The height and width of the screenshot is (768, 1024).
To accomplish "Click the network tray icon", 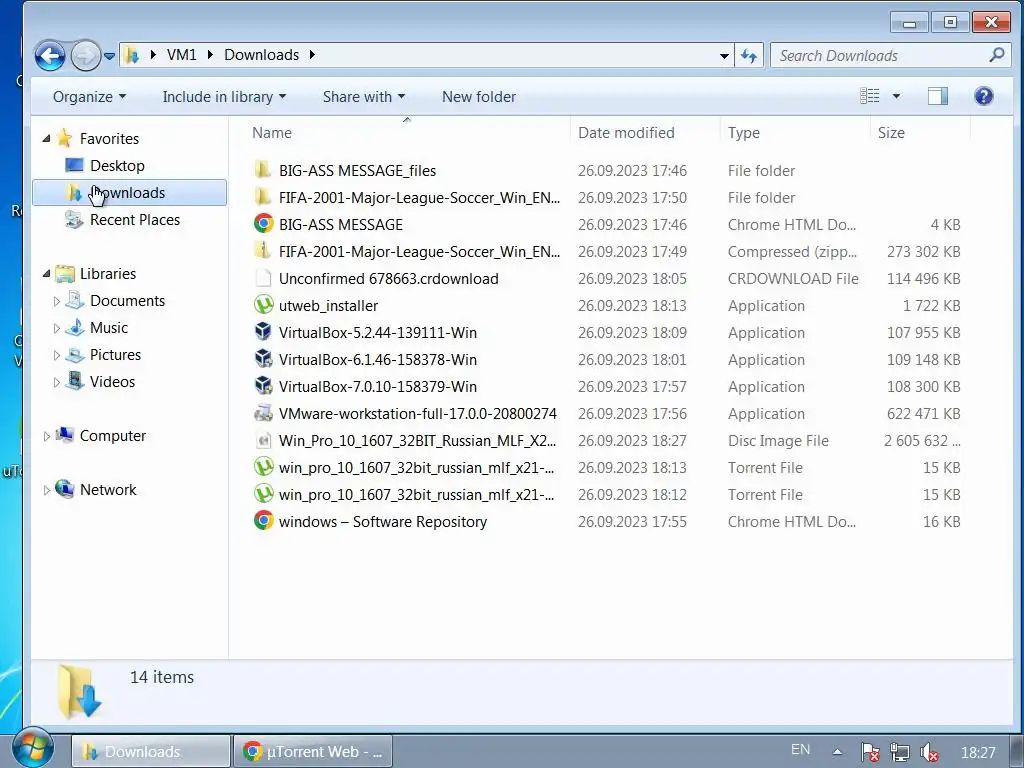I will (x=900, y=752).
